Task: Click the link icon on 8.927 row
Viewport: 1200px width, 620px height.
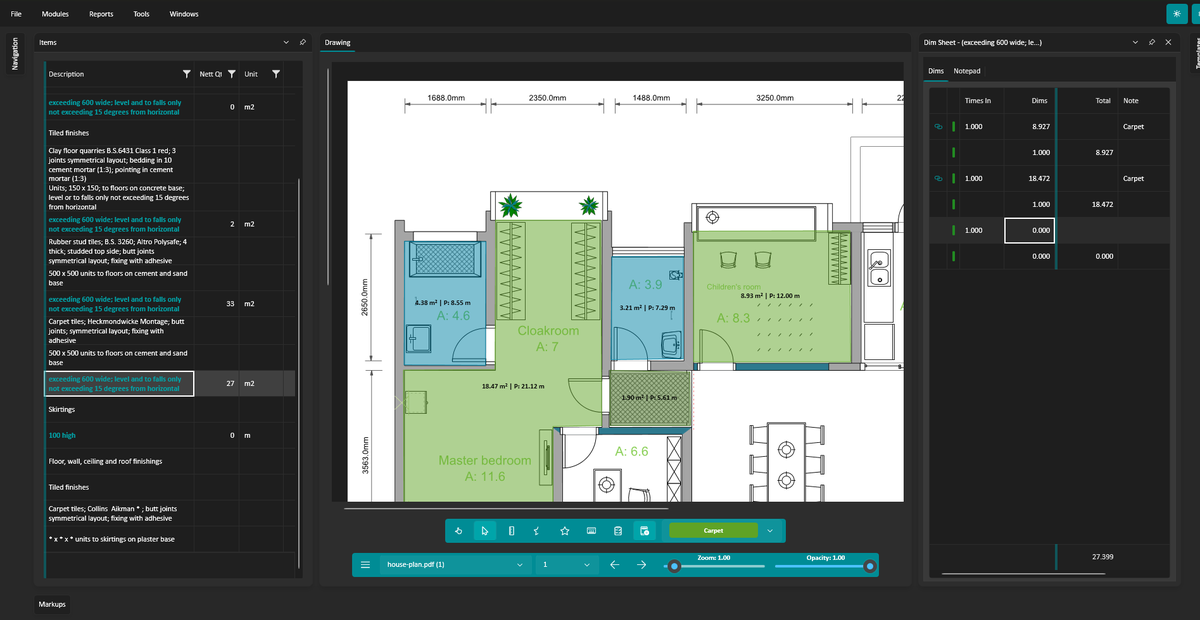Action: tap(939, 127)
